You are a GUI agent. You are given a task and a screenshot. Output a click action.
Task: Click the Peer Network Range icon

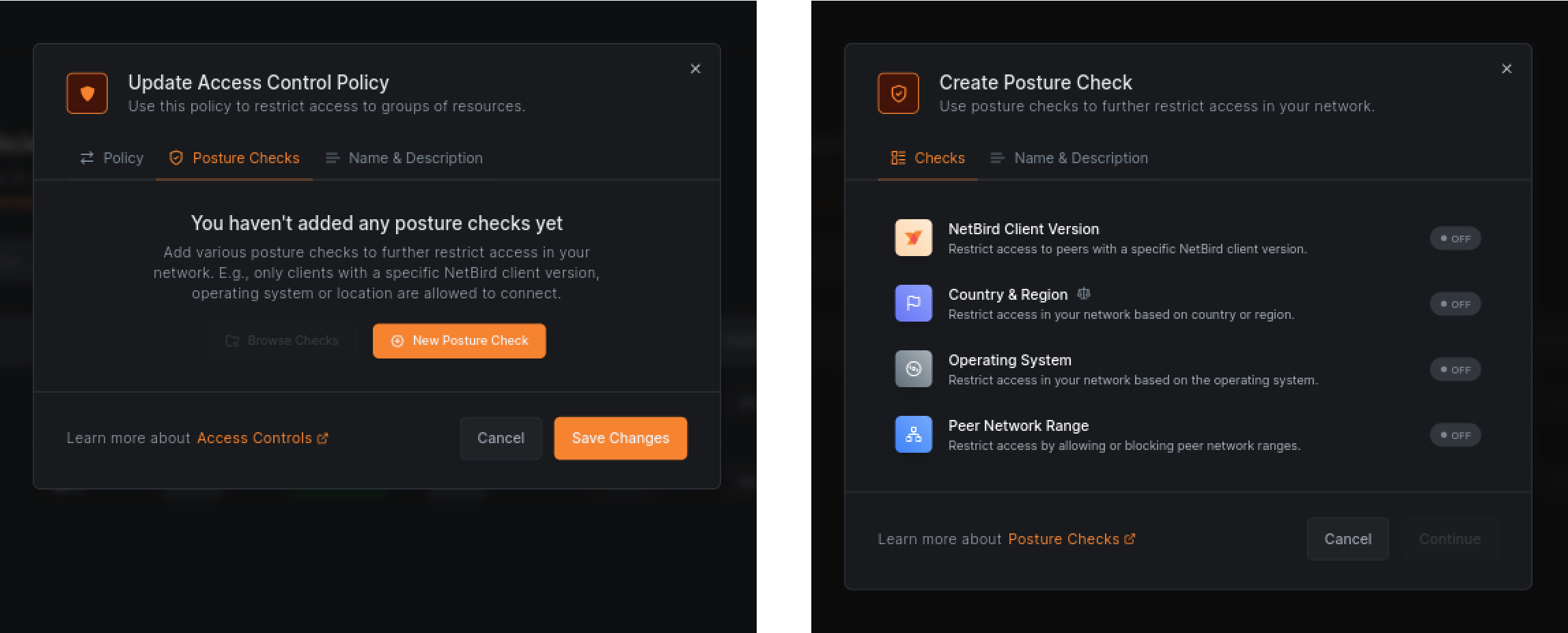(x=913, y=434)
